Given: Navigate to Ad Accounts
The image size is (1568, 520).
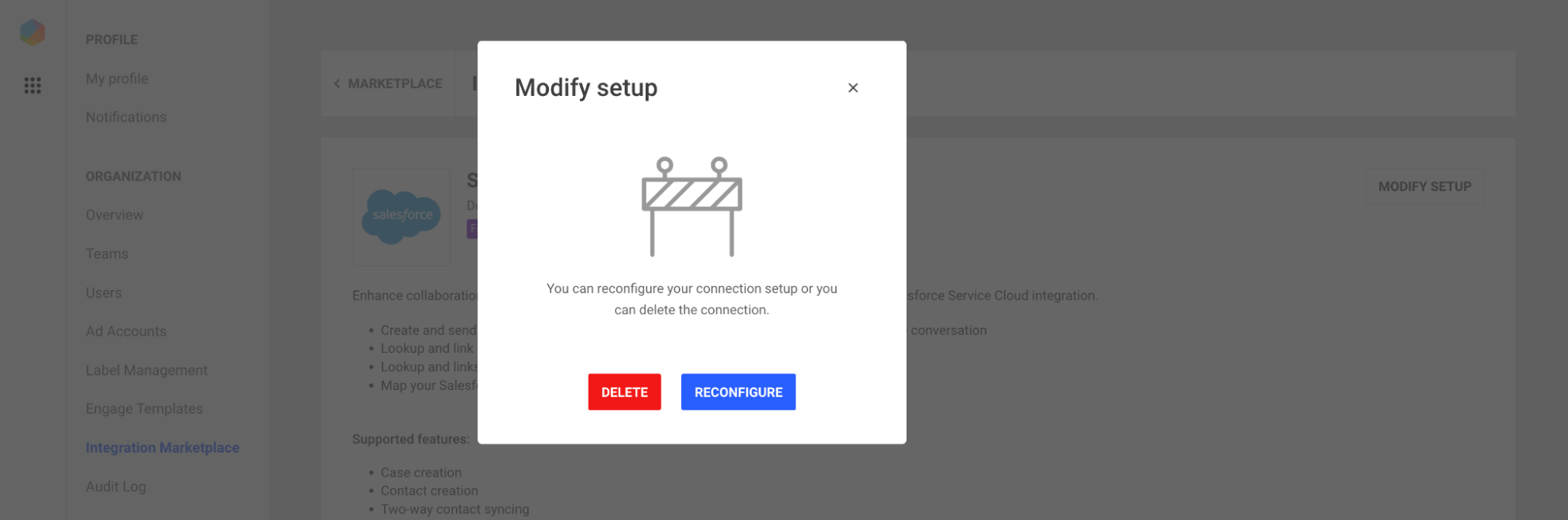Looking at the screenshot, I should (126, 331).
